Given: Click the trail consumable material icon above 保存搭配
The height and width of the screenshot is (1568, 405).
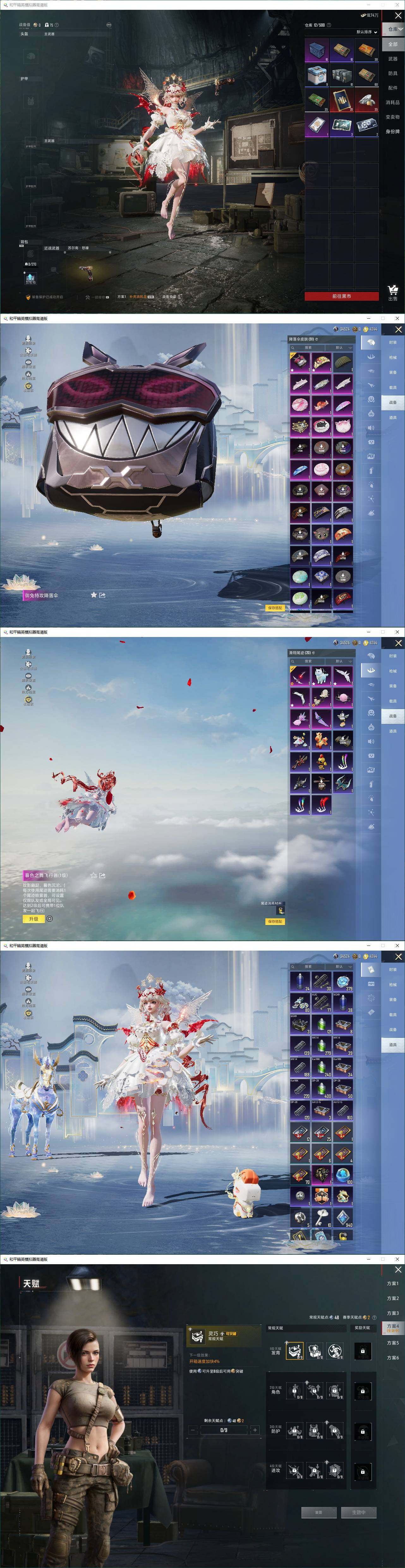Looking at the screenshot, I should 280,910.
